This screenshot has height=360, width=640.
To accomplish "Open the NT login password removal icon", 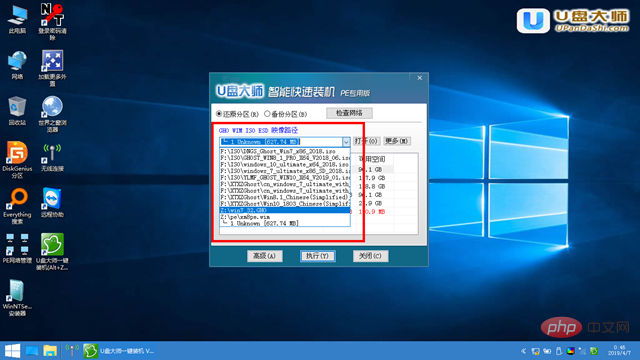I will 52,22.
